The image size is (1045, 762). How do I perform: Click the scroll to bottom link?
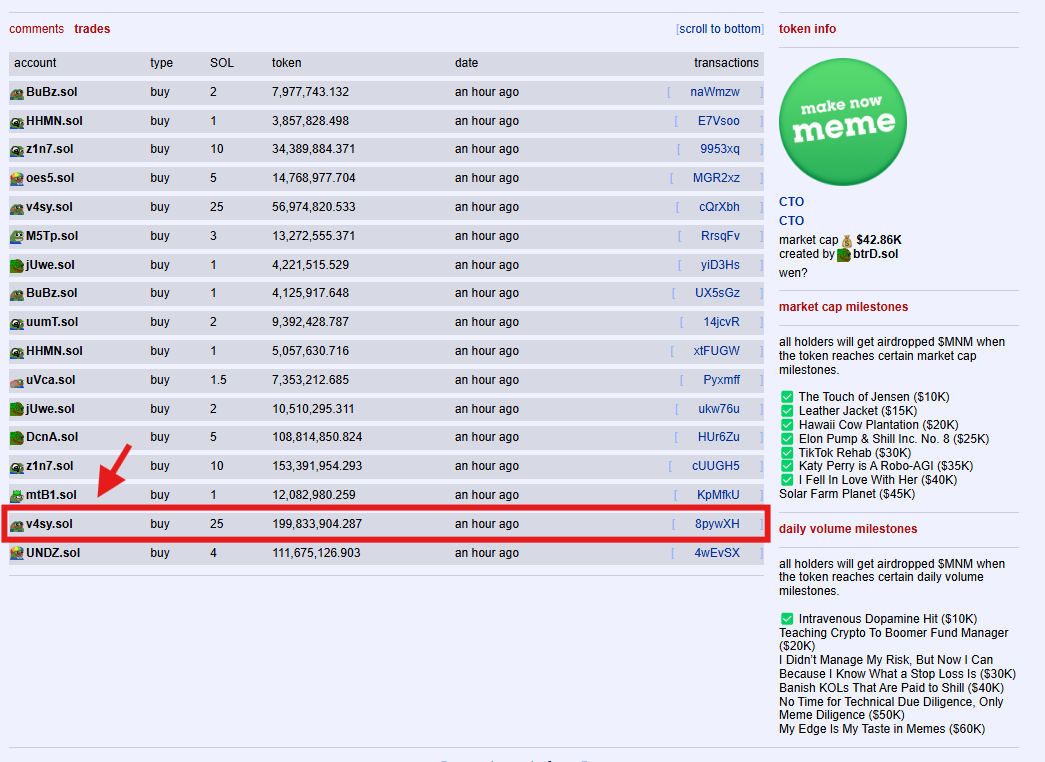click(x=720, y=29)
